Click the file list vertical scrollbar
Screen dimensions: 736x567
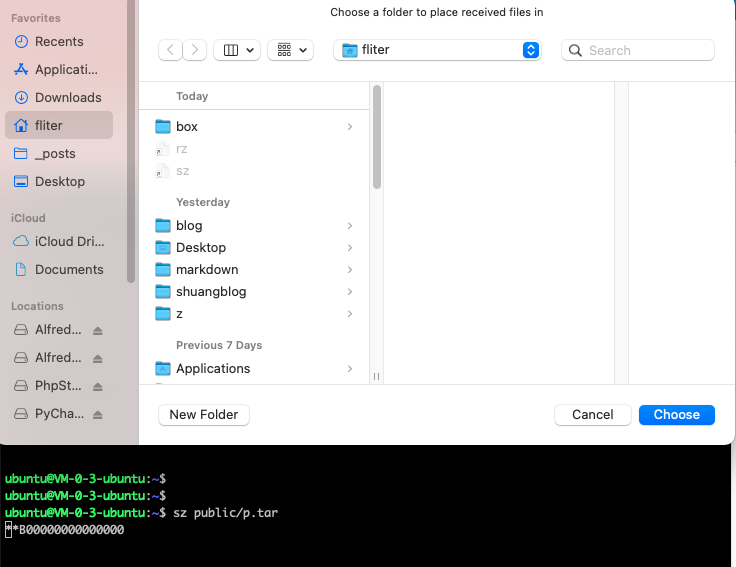point(377,135)
